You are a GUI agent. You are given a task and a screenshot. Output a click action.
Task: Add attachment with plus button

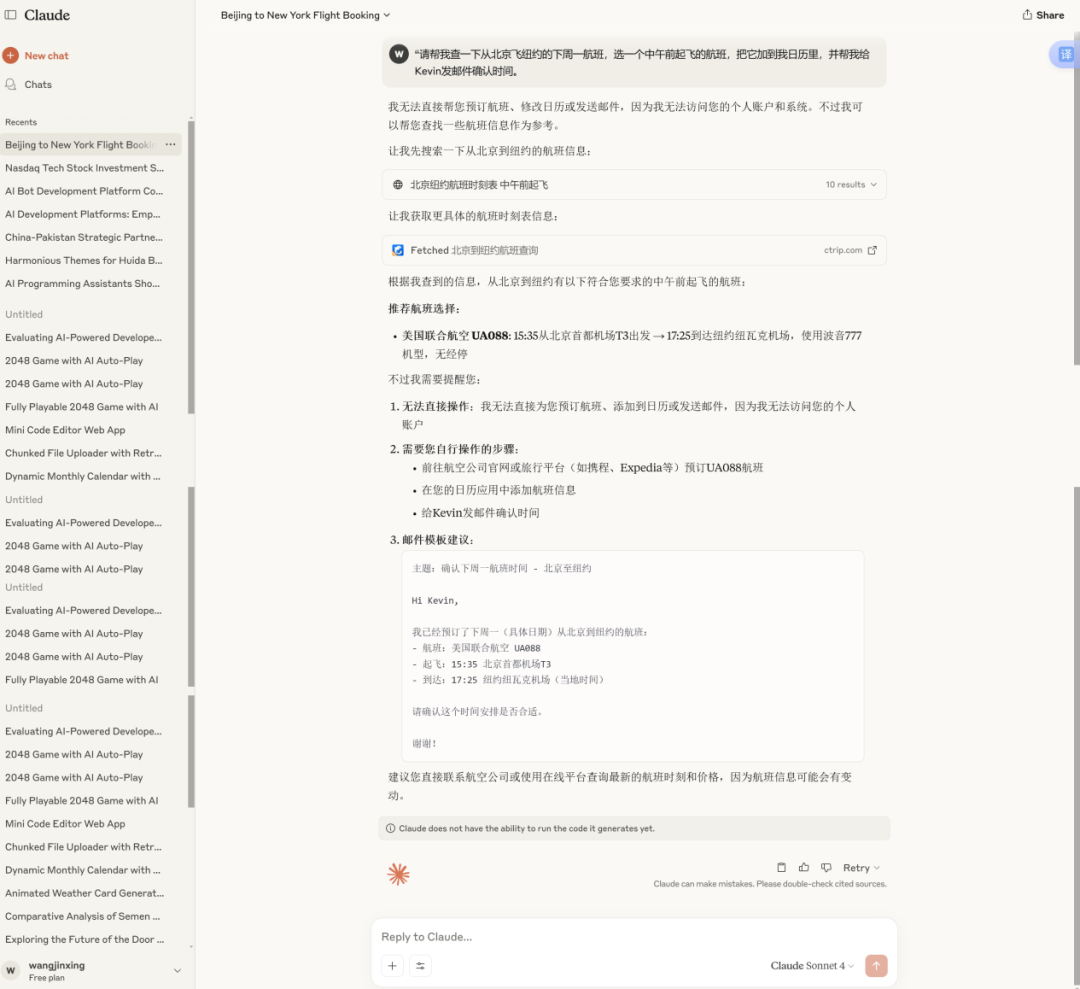click(x=392, y=966)
